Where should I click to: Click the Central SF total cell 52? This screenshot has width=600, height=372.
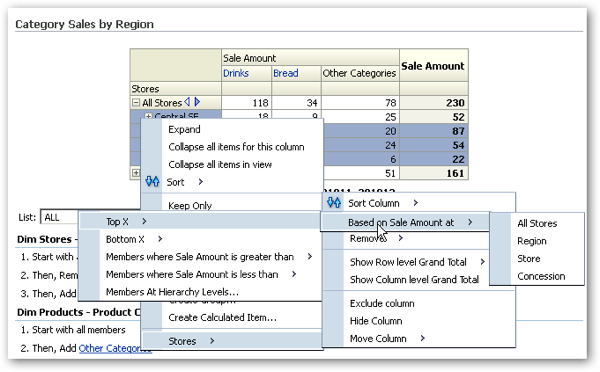434,117
